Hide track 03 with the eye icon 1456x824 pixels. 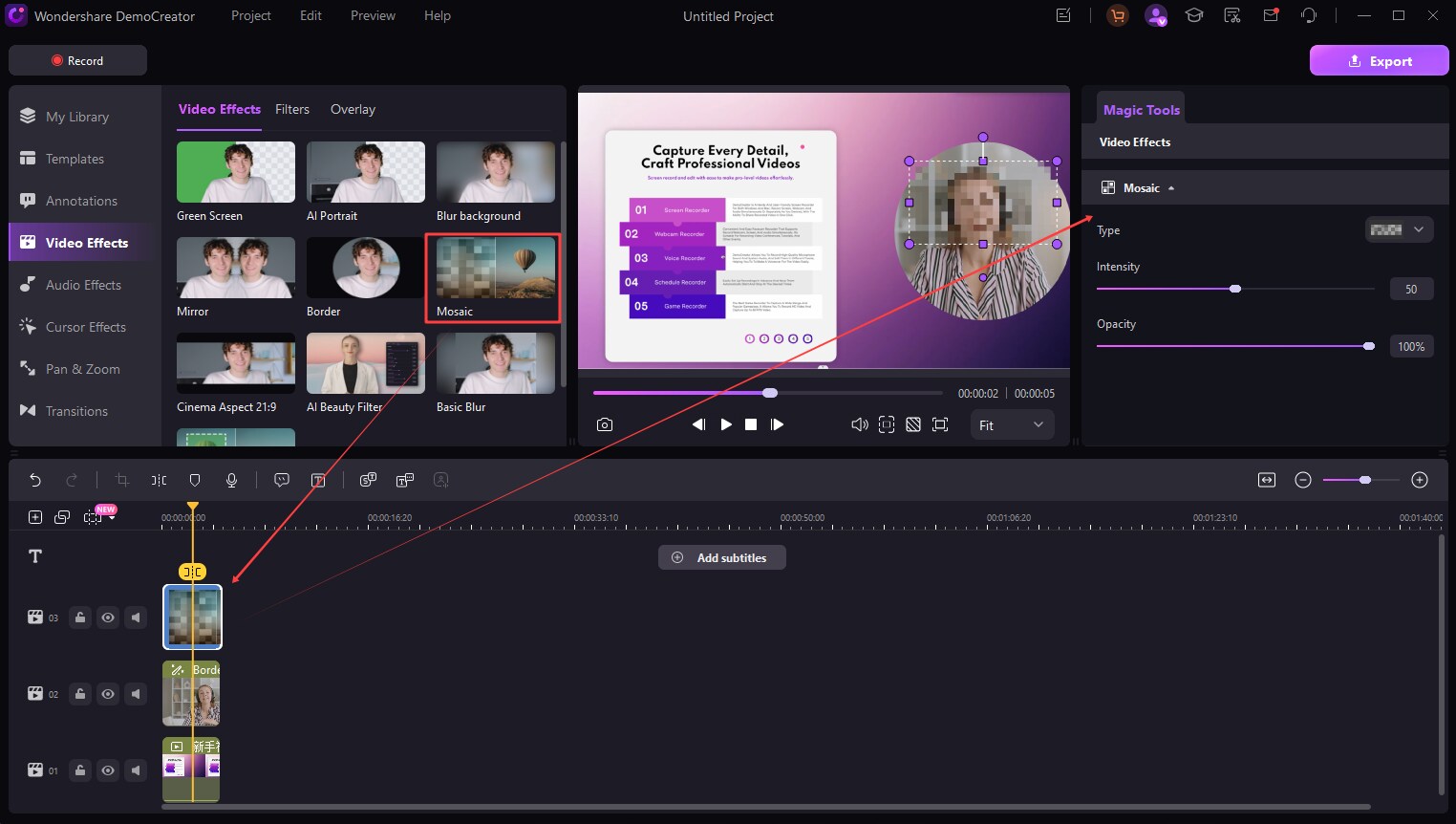pyautogui.click(x=108, y=618)
